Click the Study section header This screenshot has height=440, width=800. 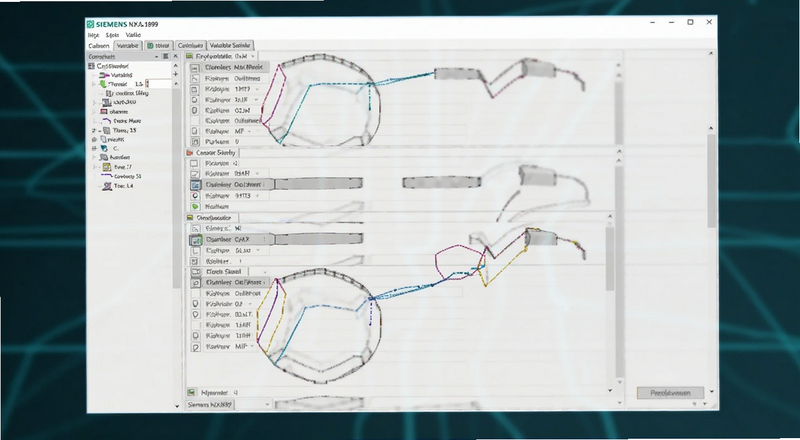tap(212, 153)
